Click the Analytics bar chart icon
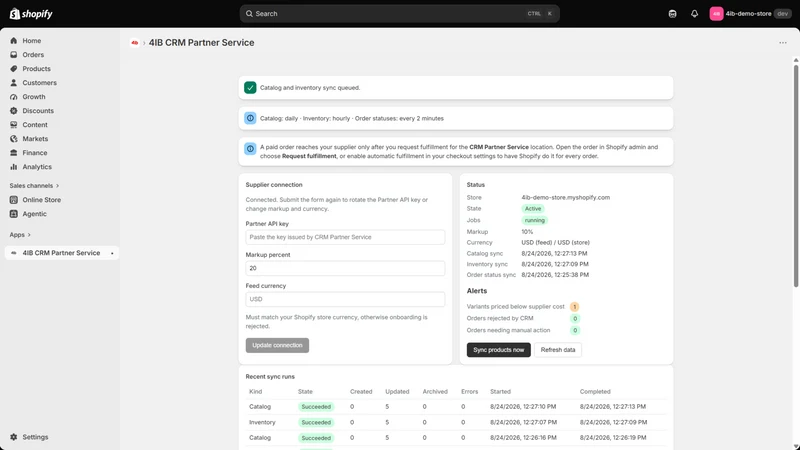Screen dimensions: 800x450 pyautogui.click(x=14, y=167)
